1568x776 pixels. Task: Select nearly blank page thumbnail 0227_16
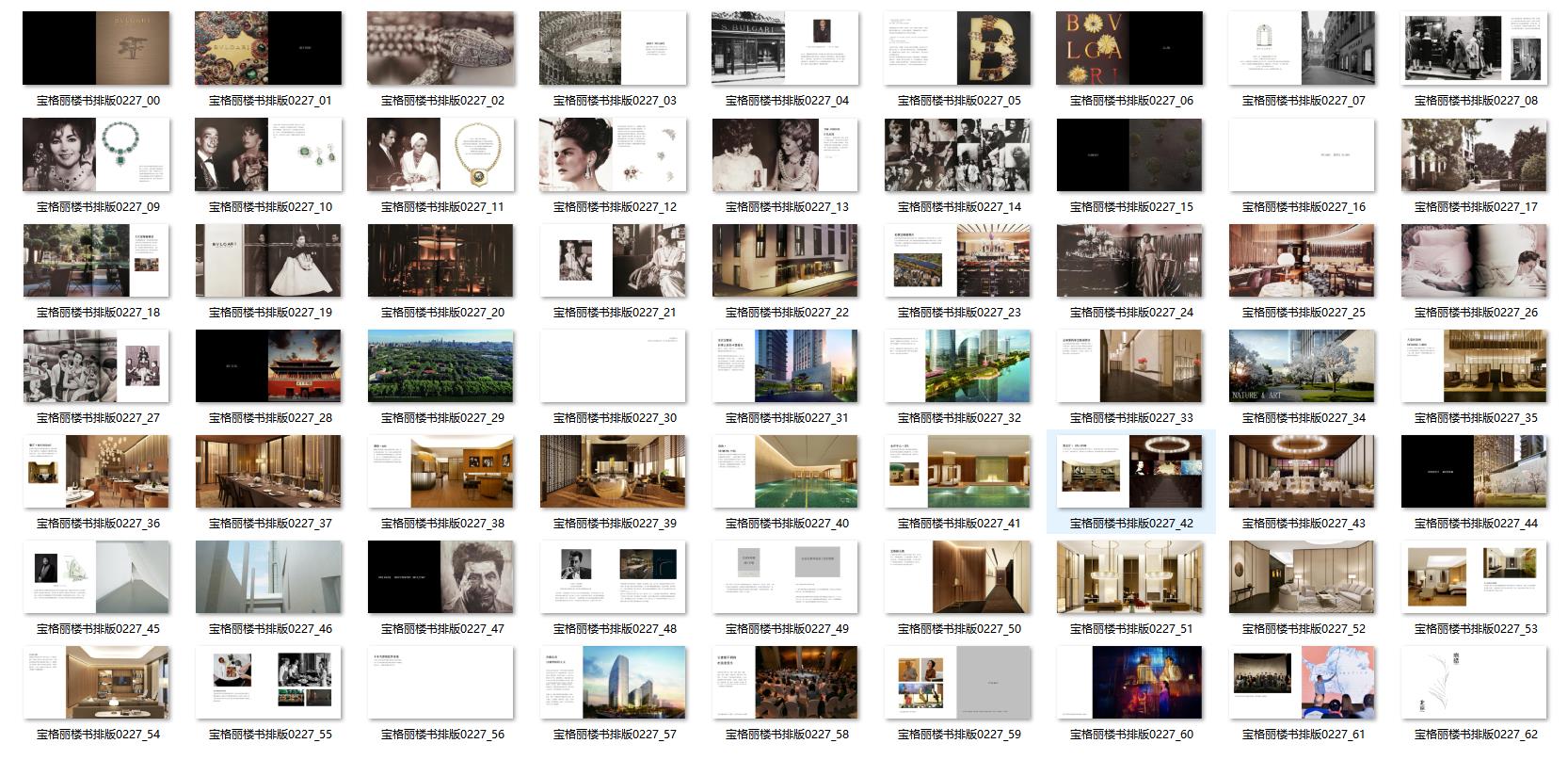(1302, 154)
